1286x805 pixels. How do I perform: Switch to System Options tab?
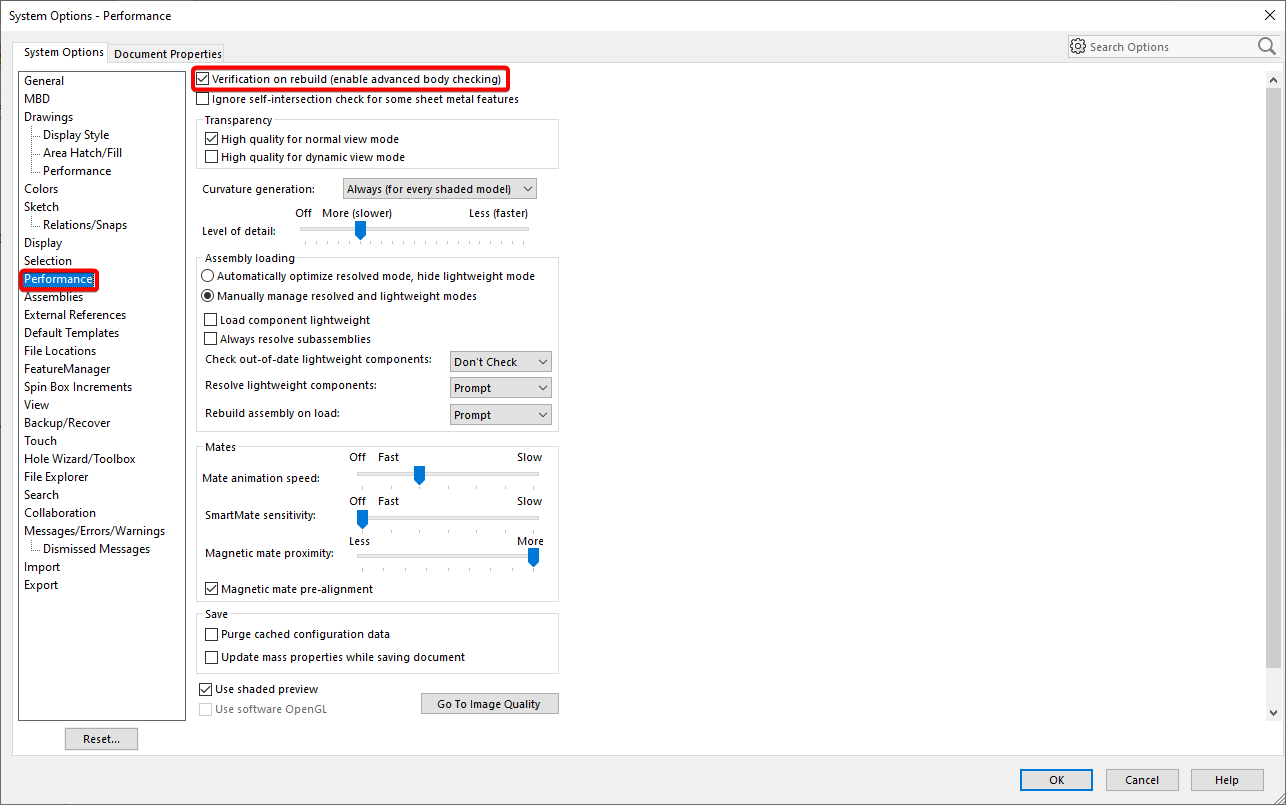[x=64, y=52]
